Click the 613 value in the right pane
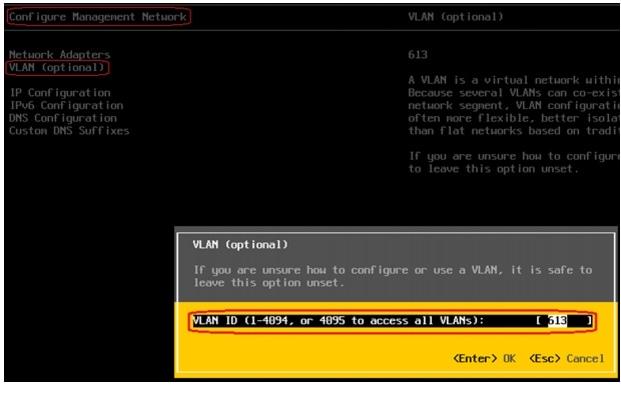The image size is (621, 399). 418,54
